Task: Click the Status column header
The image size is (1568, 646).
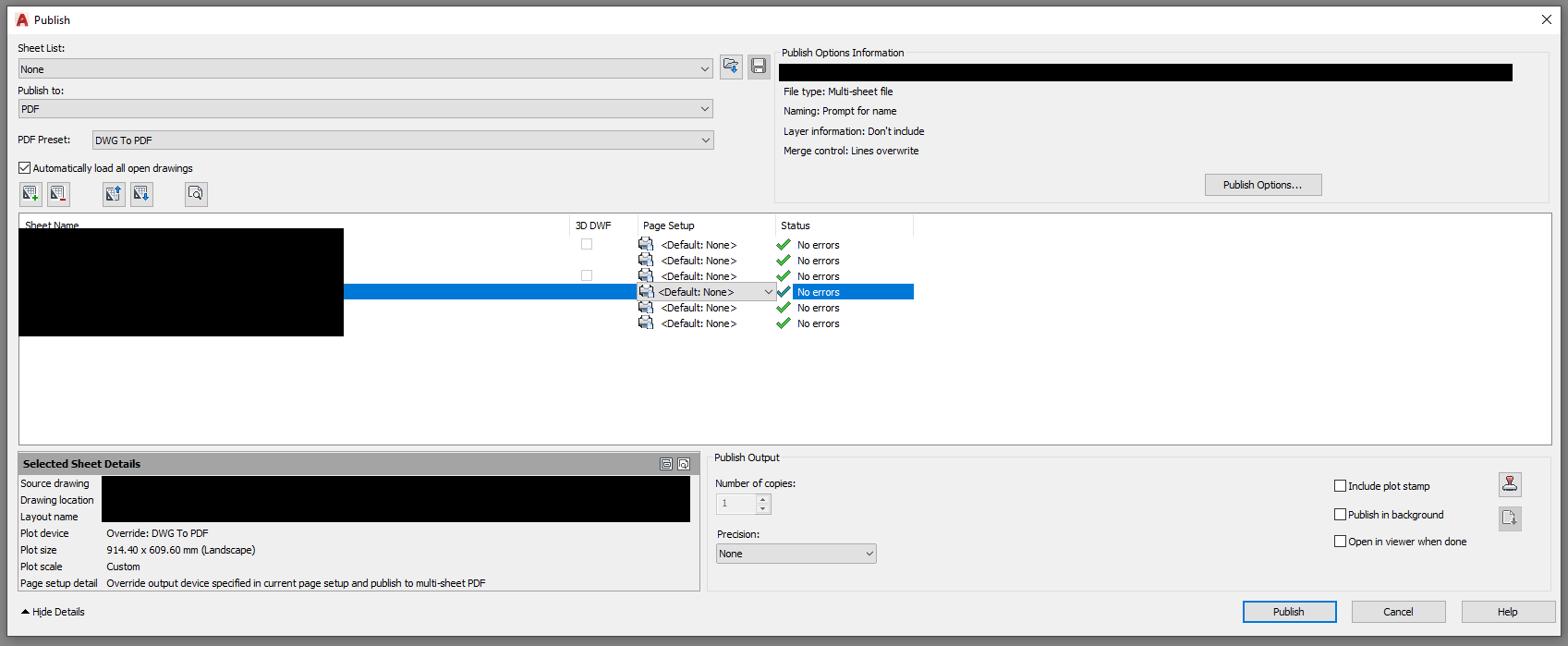Action: coord(796,225)
